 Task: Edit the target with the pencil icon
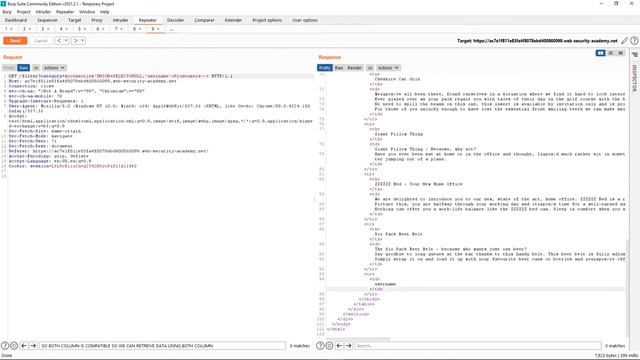pyautogui.click(x=624, y=41)
